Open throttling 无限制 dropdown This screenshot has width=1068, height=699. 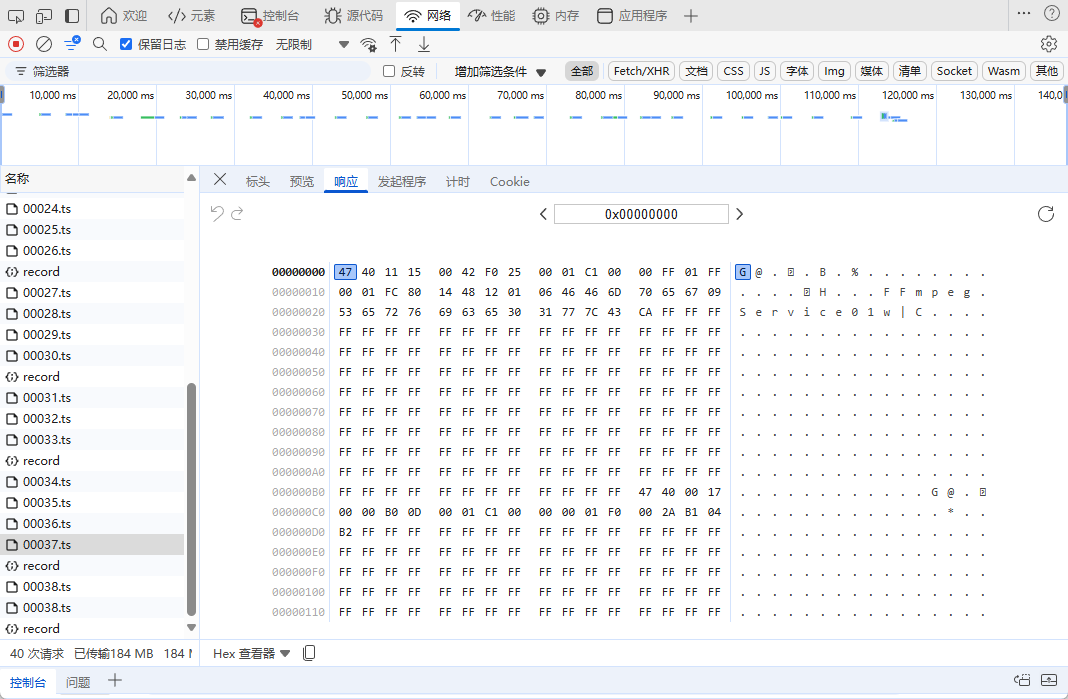tap(312, 44)
